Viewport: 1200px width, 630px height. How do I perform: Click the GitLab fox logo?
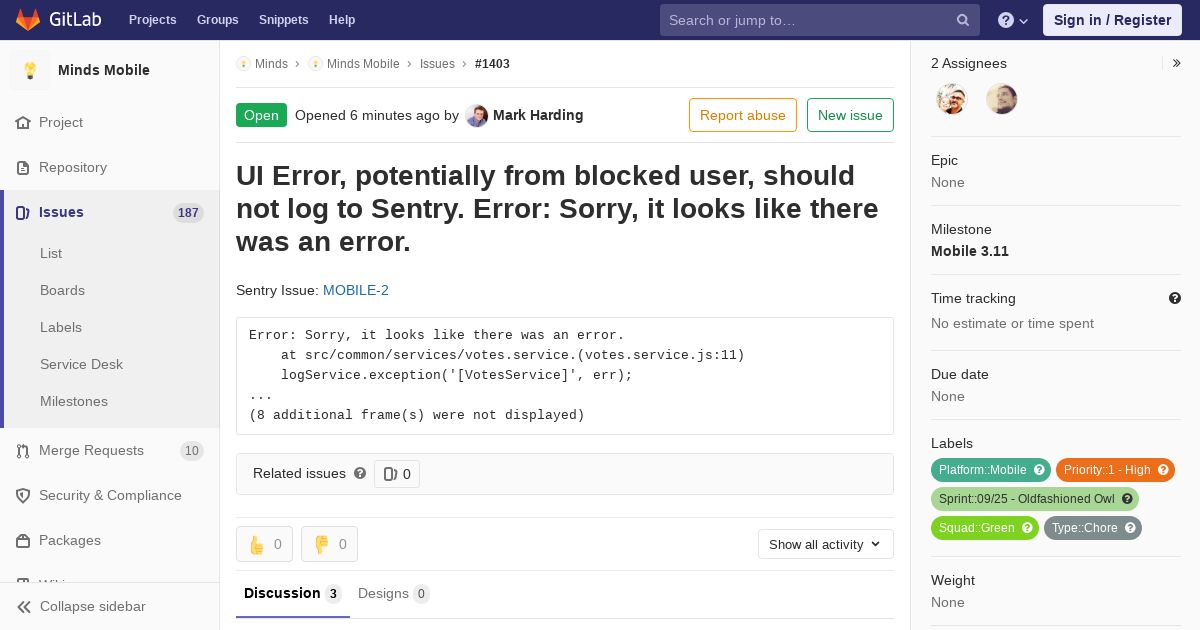28,19
